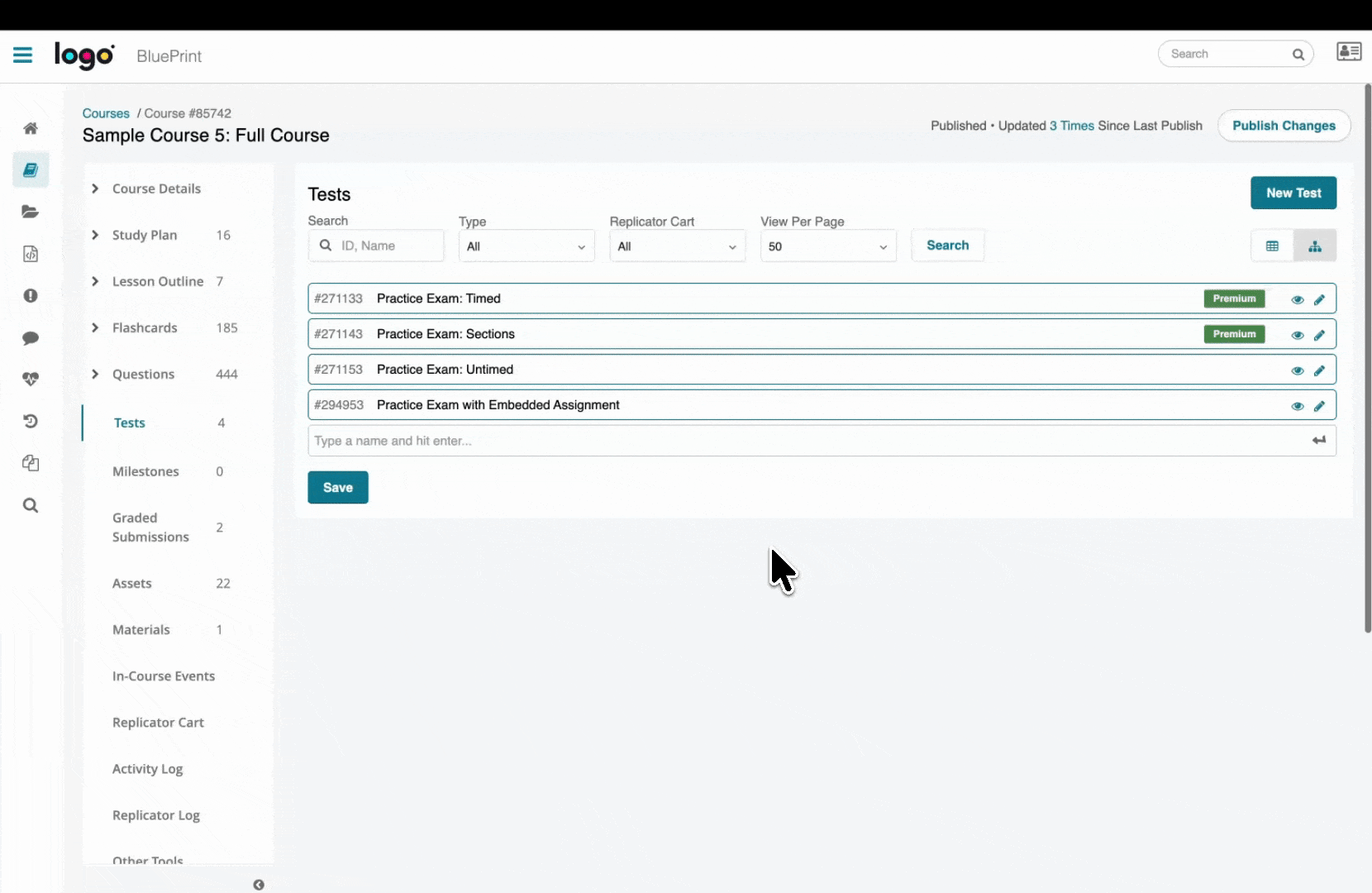Click the heartbeat icon in sidebar

tap(31, 380)
